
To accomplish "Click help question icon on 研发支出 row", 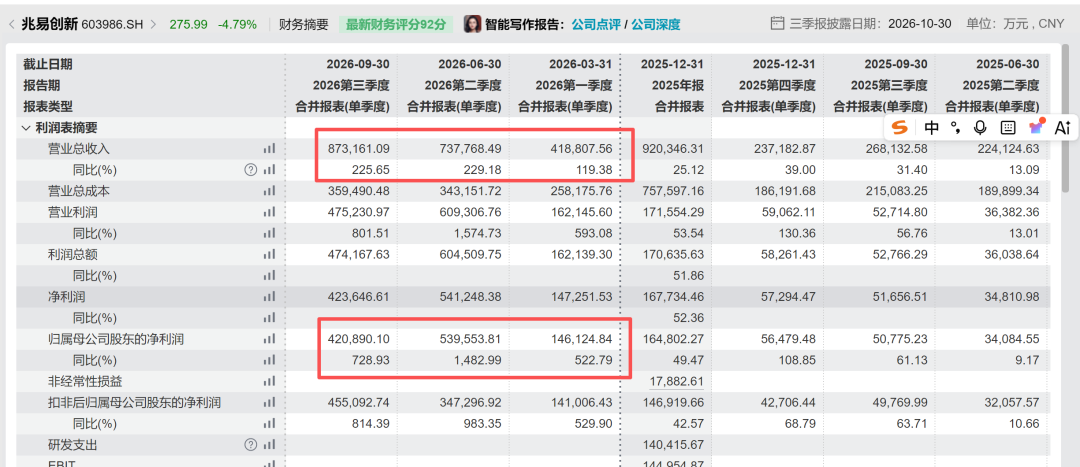I will [x=251, y=445].
